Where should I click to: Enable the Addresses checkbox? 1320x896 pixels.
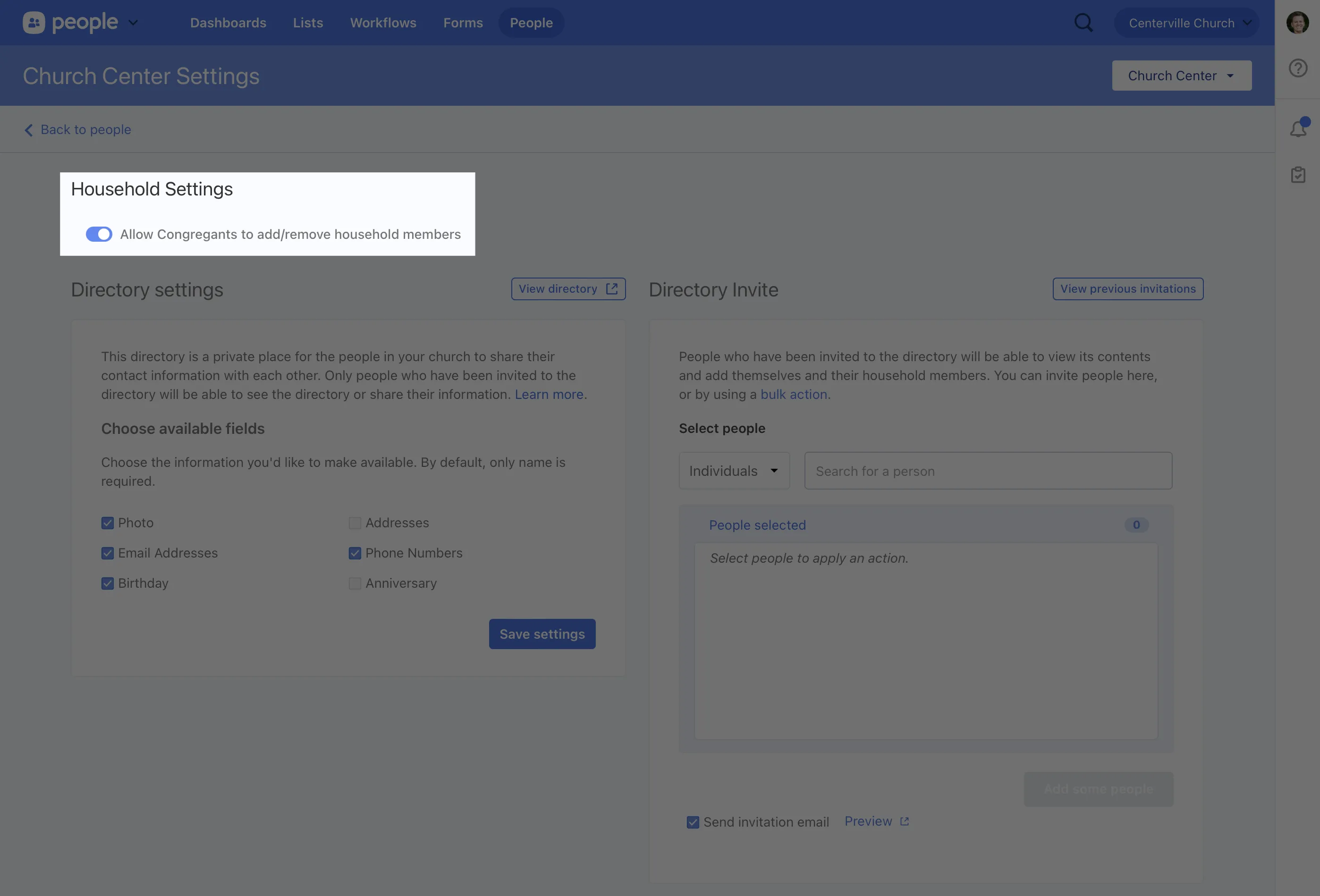coord(355,523)
